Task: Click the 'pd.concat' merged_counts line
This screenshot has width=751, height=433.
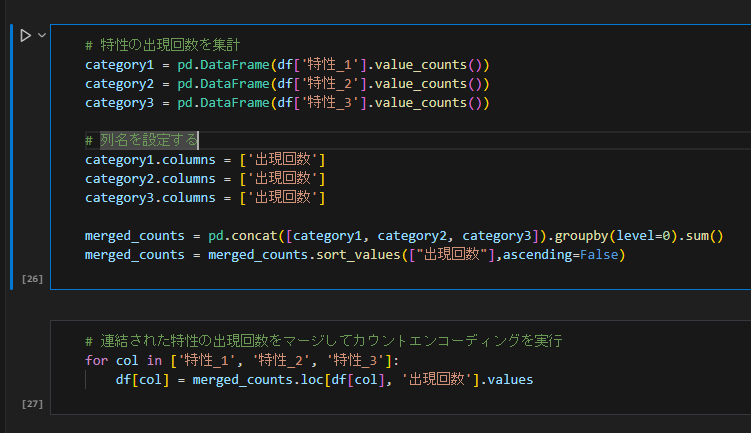Action: tap(404, 236)
